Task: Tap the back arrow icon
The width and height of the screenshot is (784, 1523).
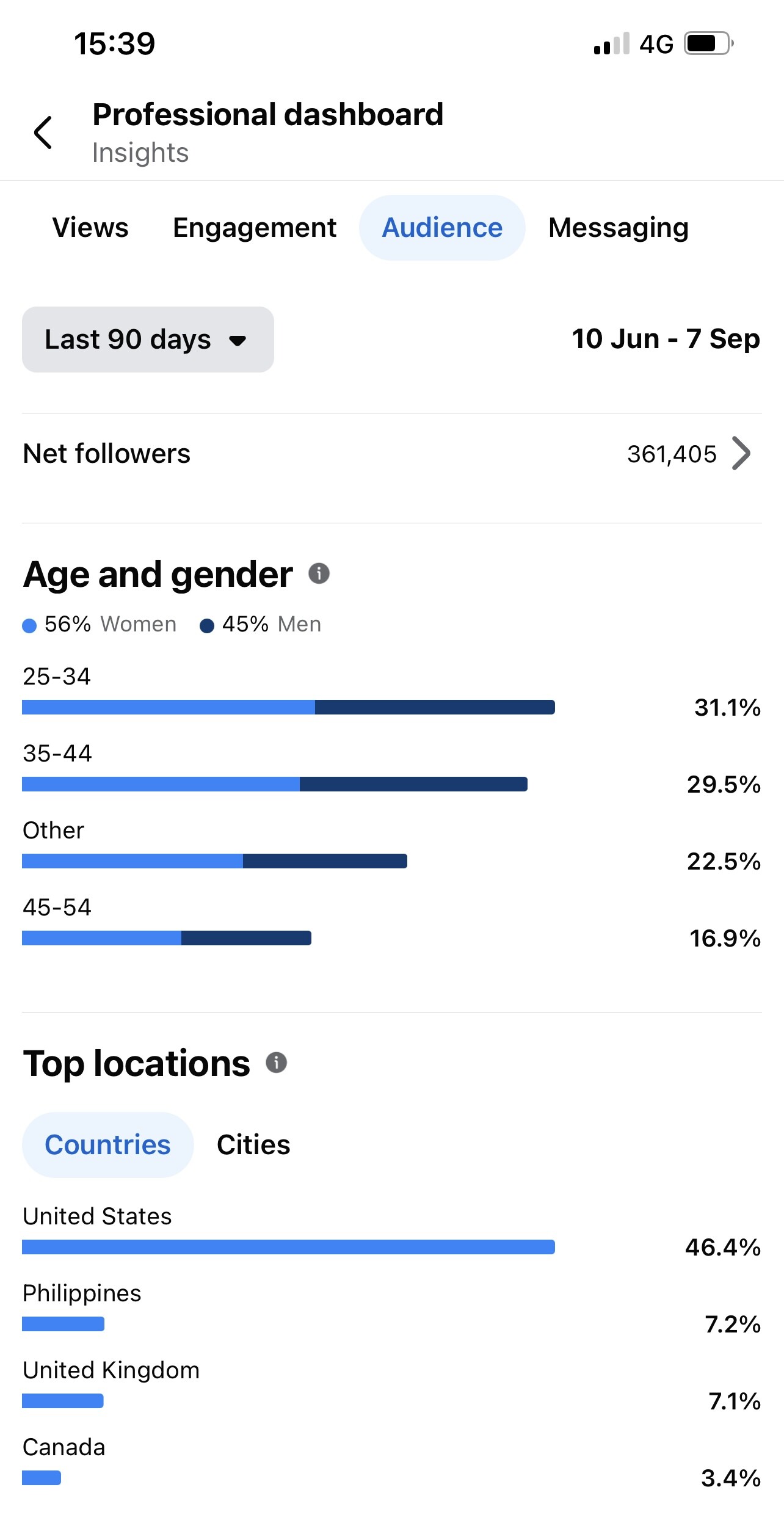Action: coord(43,133)
